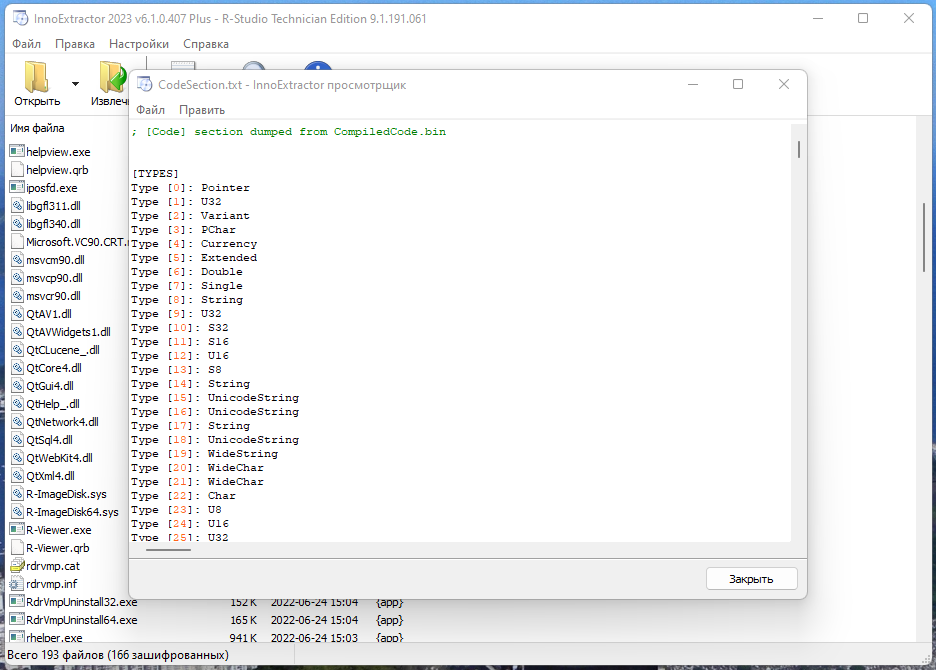Click the InnoExtractor main window title icon
The image size is (936, 670).
(19, 18)
